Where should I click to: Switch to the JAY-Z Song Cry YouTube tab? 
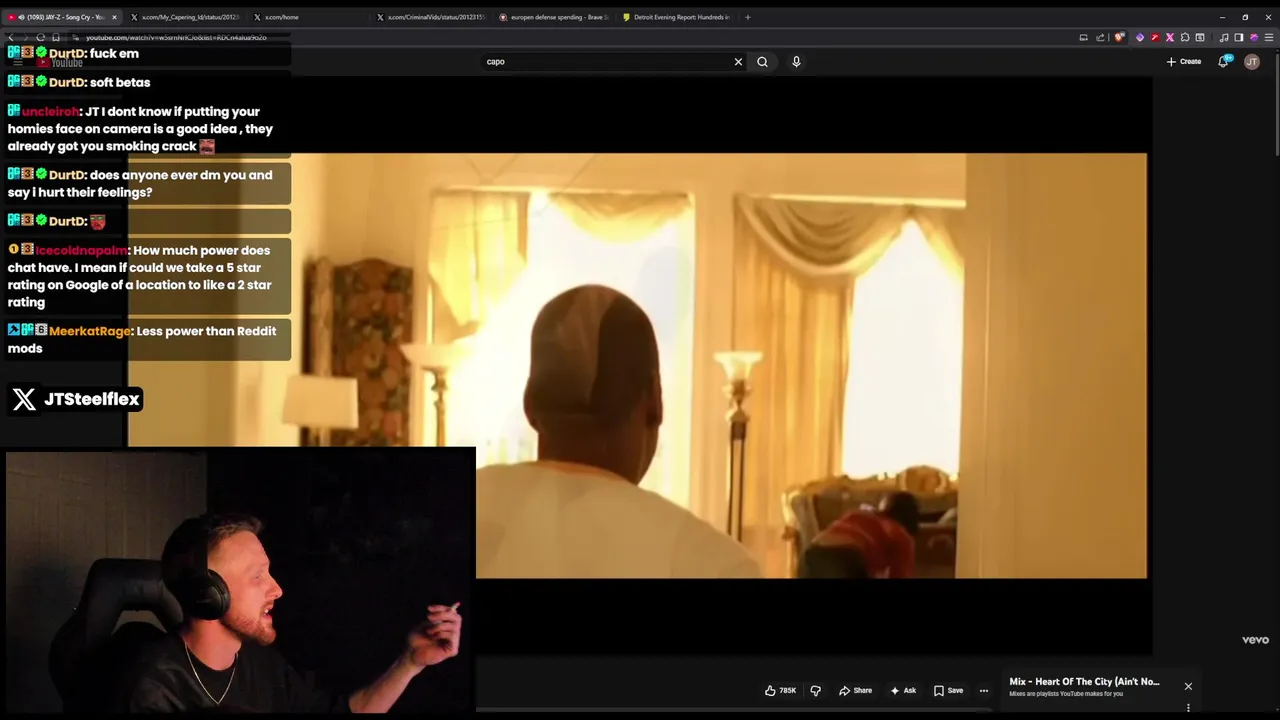click(62, 17)
